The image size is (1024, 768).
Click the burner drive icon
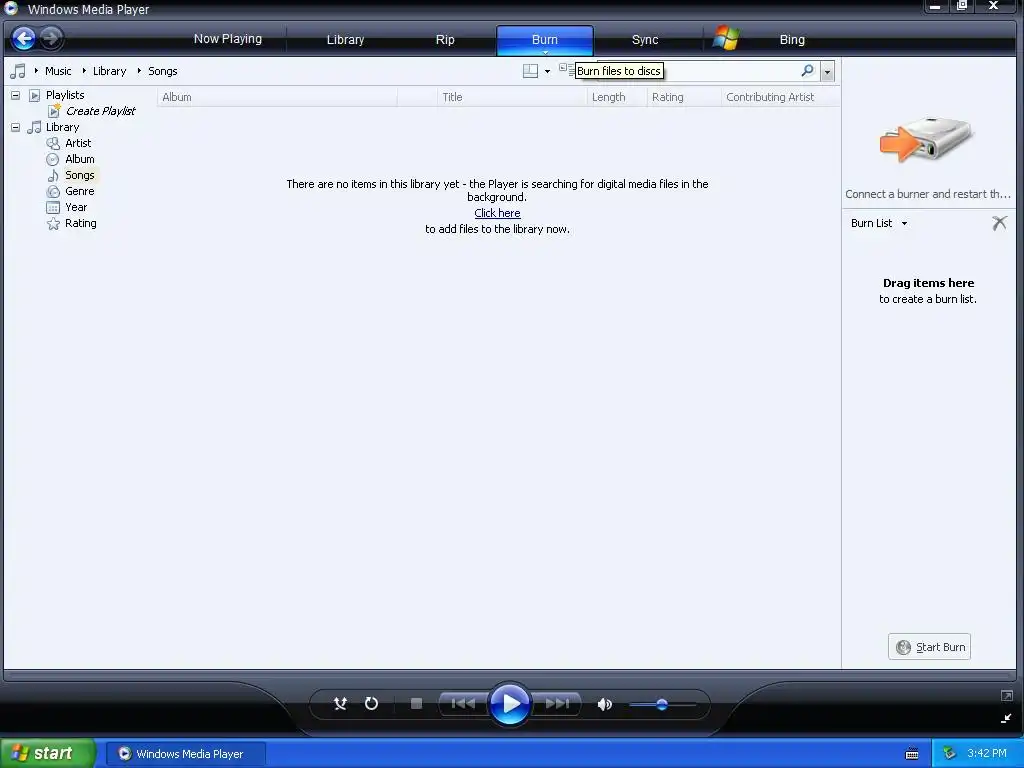(x=927, y=139)
